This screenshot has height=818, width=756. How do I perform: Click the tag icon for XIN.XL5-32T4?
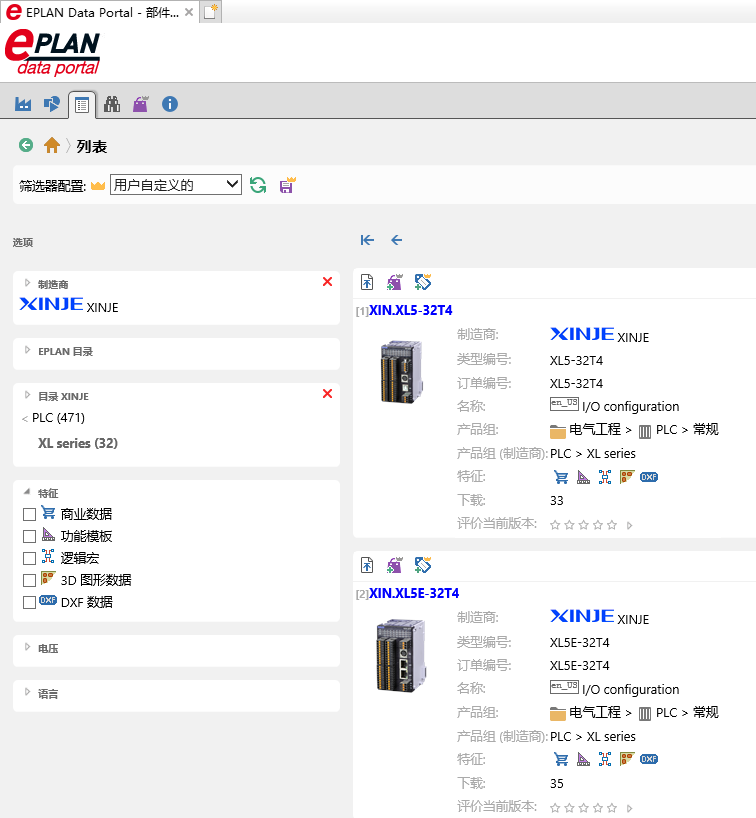coord(423,282)
